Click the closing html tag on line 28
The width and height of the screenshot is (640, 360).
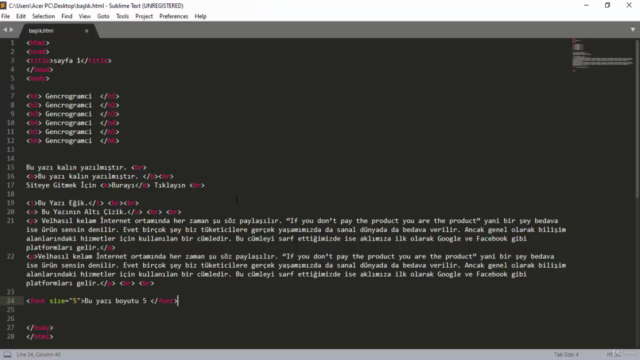tap(40, 336)
